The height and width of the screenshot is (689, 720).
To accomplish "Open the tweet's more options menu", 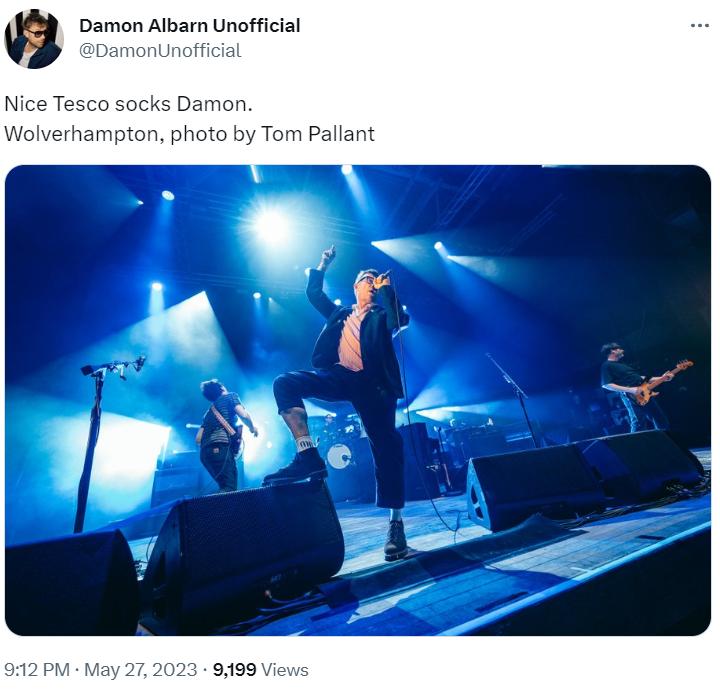I will pyautogui.click(x=699, y=26).
